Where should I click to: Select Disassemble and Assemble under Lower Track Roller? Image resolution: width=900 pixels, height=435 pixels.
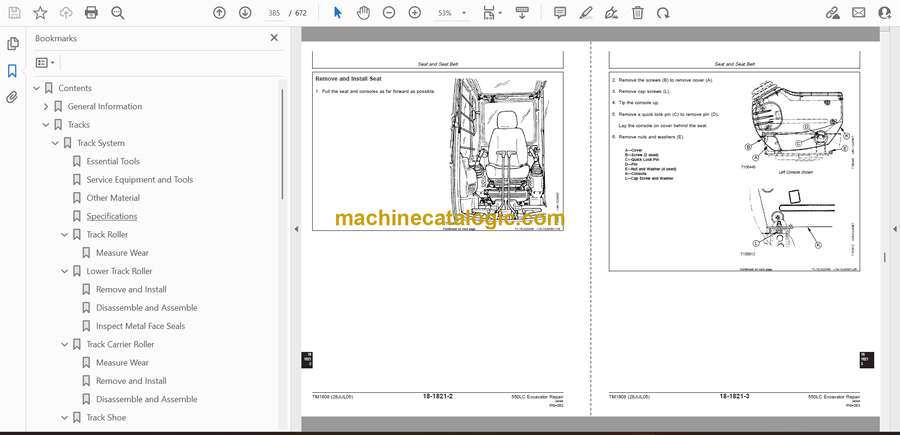point(146,308)
